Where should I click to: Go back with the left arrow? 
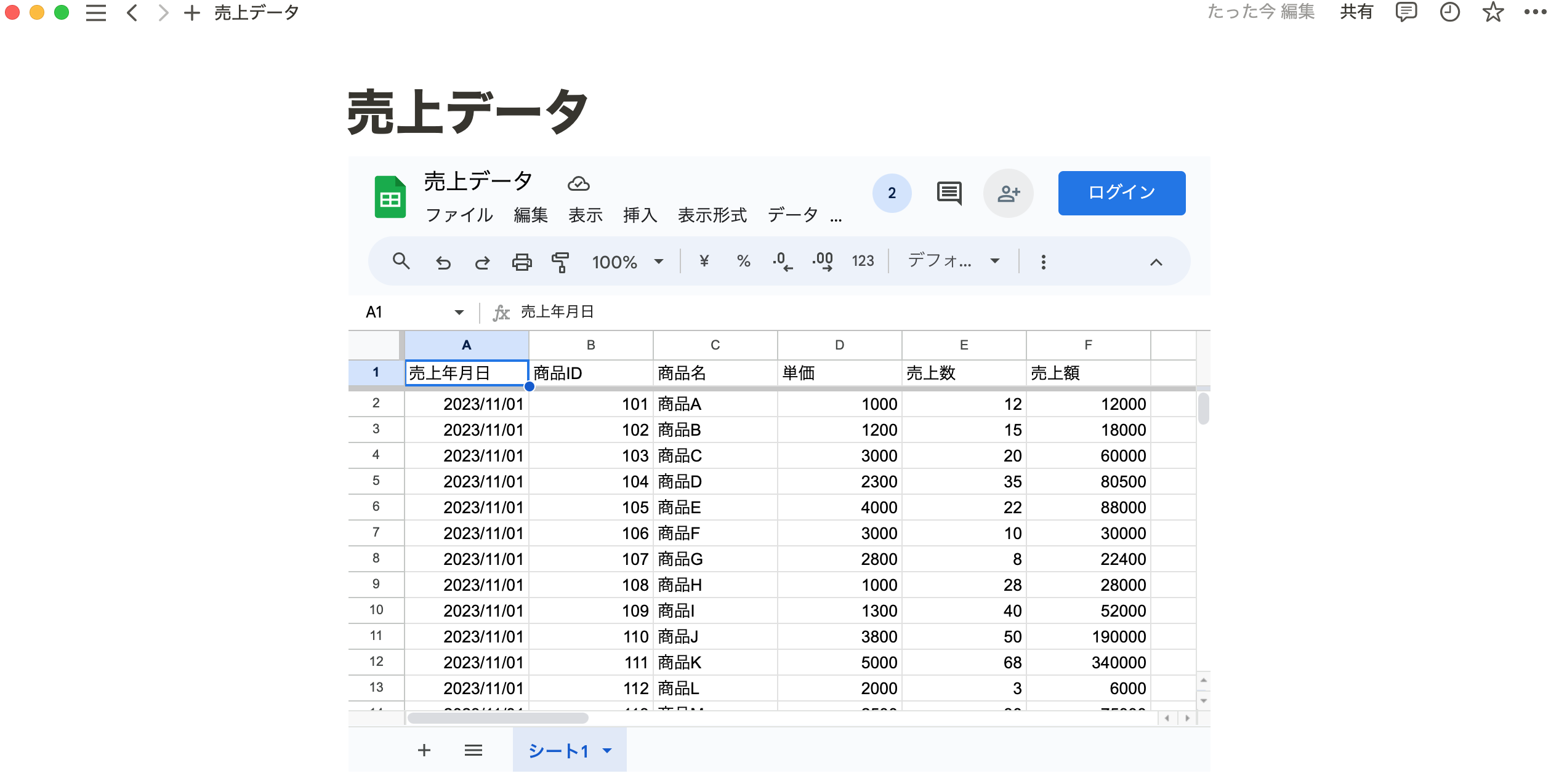click(x=132, y=12)
